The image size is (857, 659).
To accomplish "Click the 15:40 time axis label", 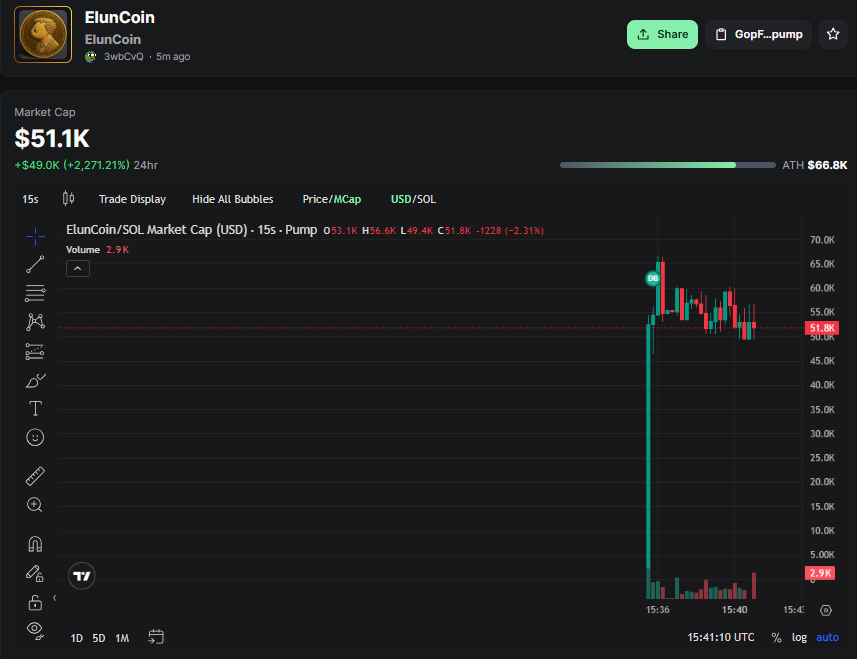I will pyautogui.click(x=735, y=610).
